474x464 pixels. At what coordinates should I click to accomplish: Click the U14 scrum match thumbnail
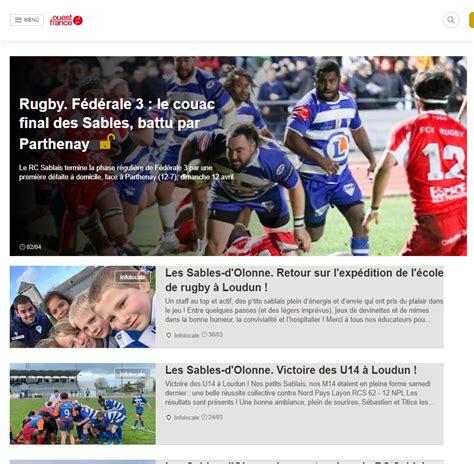[83, 404]
